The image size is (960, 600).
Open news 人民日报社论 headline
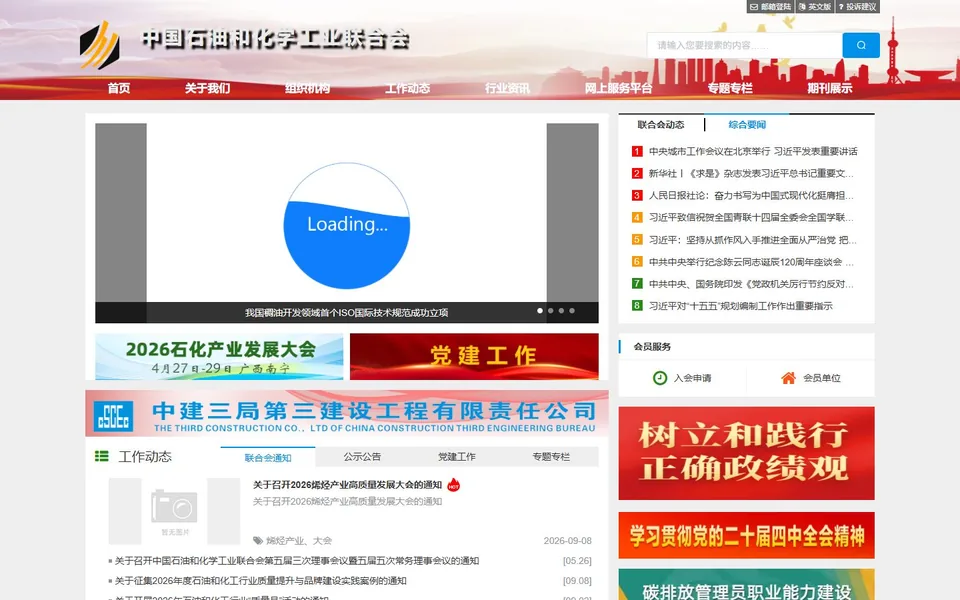751,195
